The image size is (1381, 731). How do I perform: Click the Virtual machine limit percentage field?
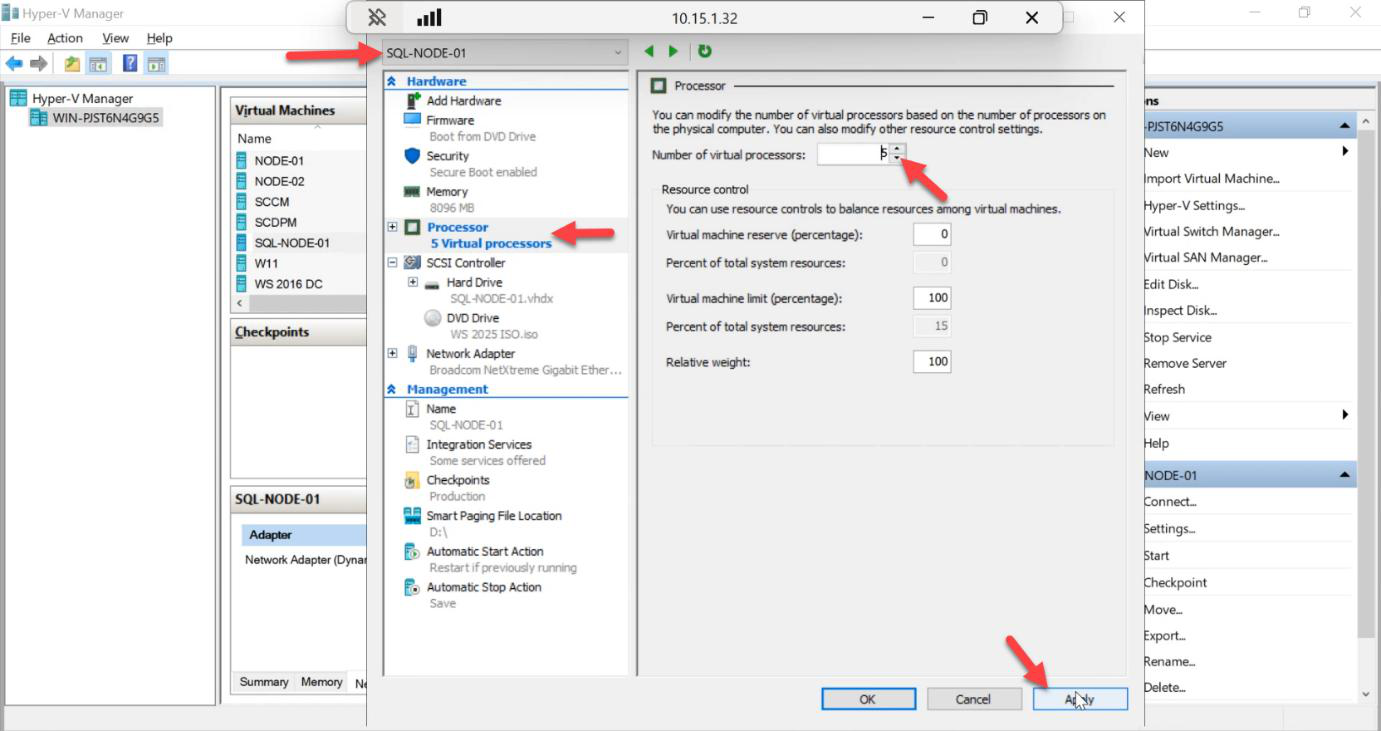tap(932, 298)
